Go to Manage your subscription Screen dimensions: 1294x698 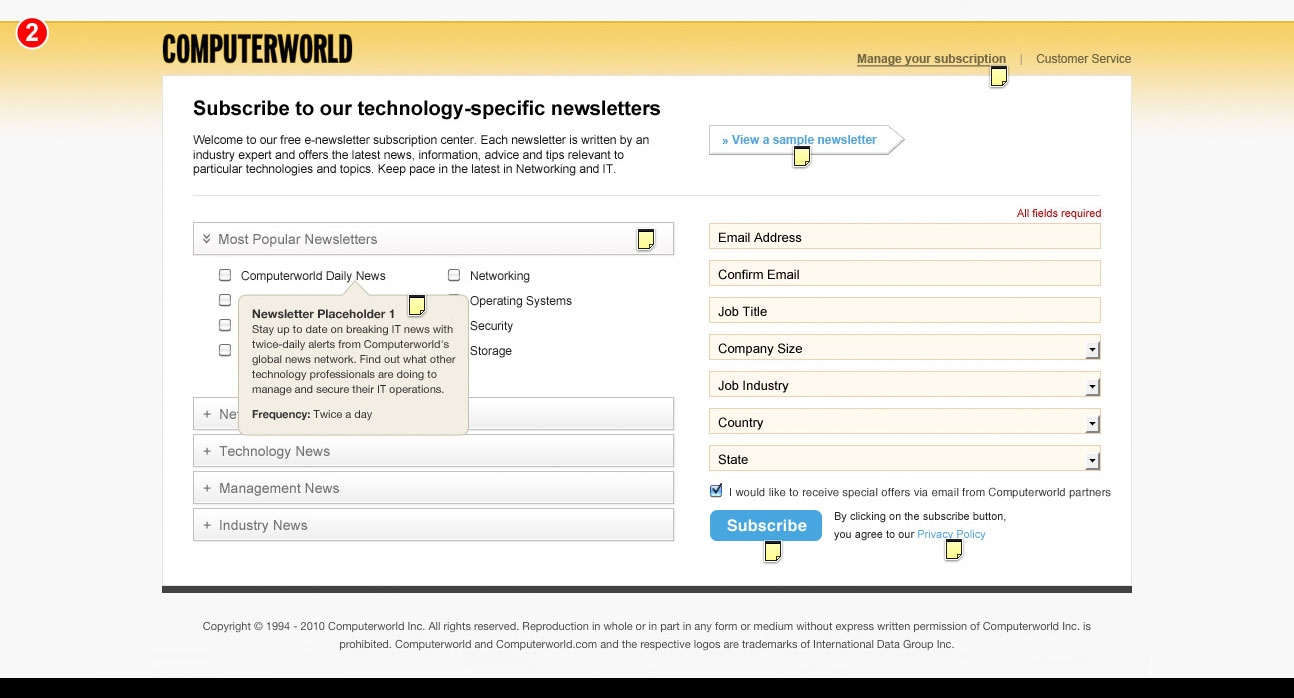pyautogui.click(x=931, y=59)
